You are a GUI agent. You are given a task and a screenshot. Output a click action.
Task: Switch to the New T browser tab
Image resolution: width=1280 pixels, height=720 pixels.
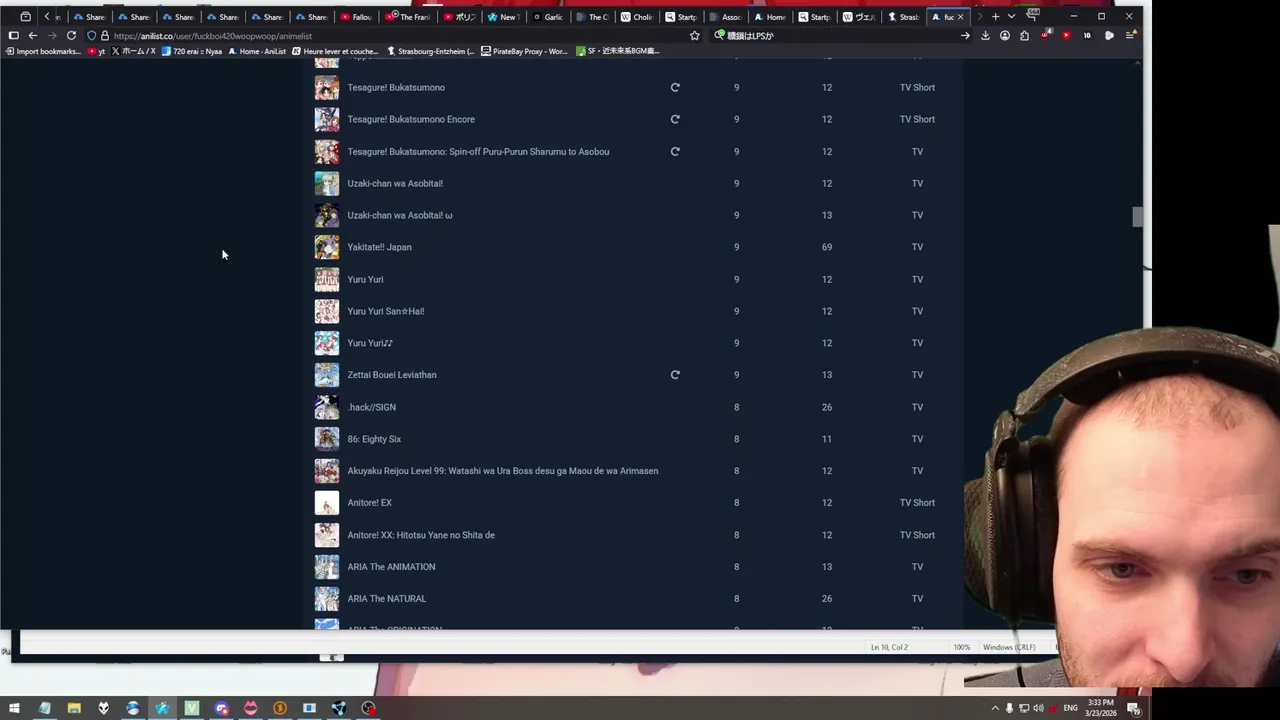click(503, 17)
